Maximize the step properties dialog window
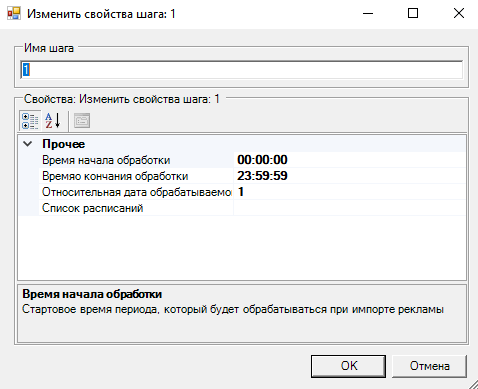Viewport: 478px width, 389px height. click(x=413, y=13)
